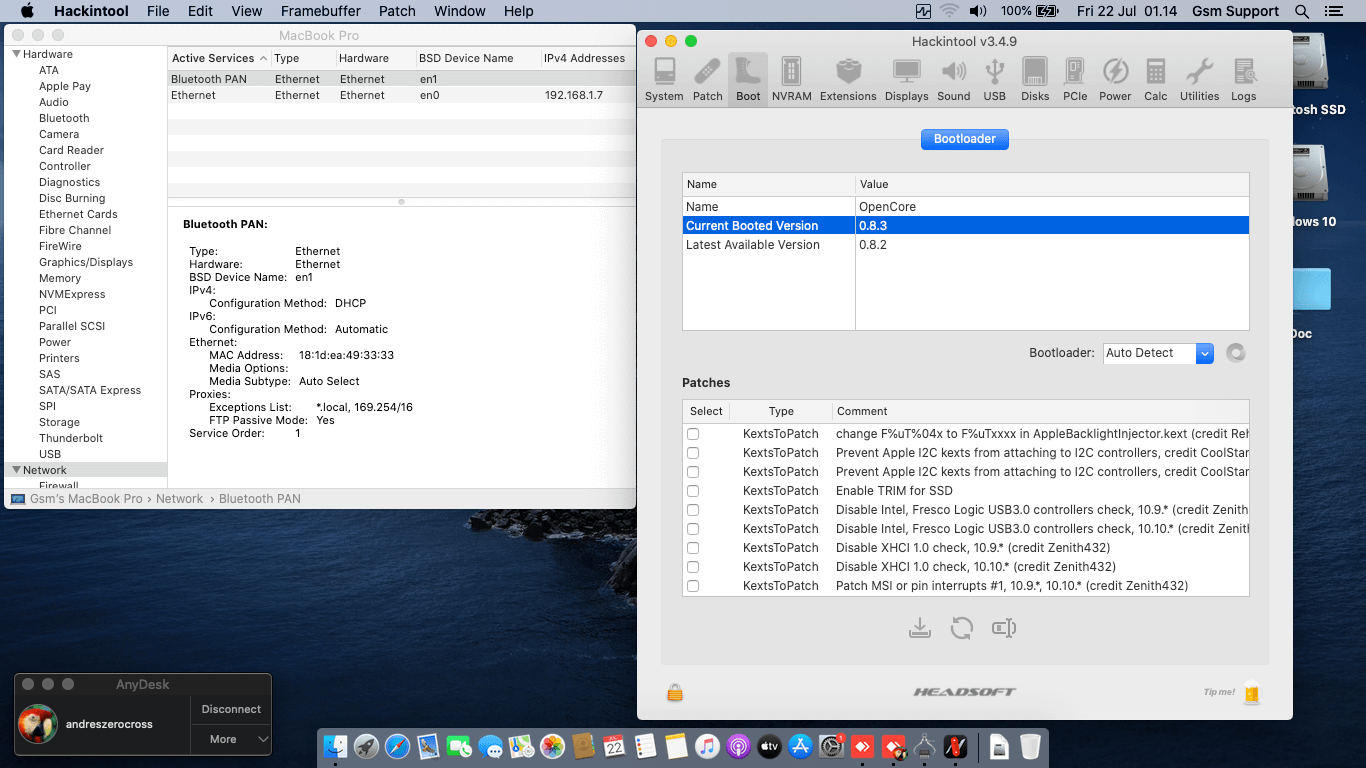The height and width of the screenshot is (768, 1366).
Task: Open the Framebuffer menu in menu bar
Action: click(321, 11)
